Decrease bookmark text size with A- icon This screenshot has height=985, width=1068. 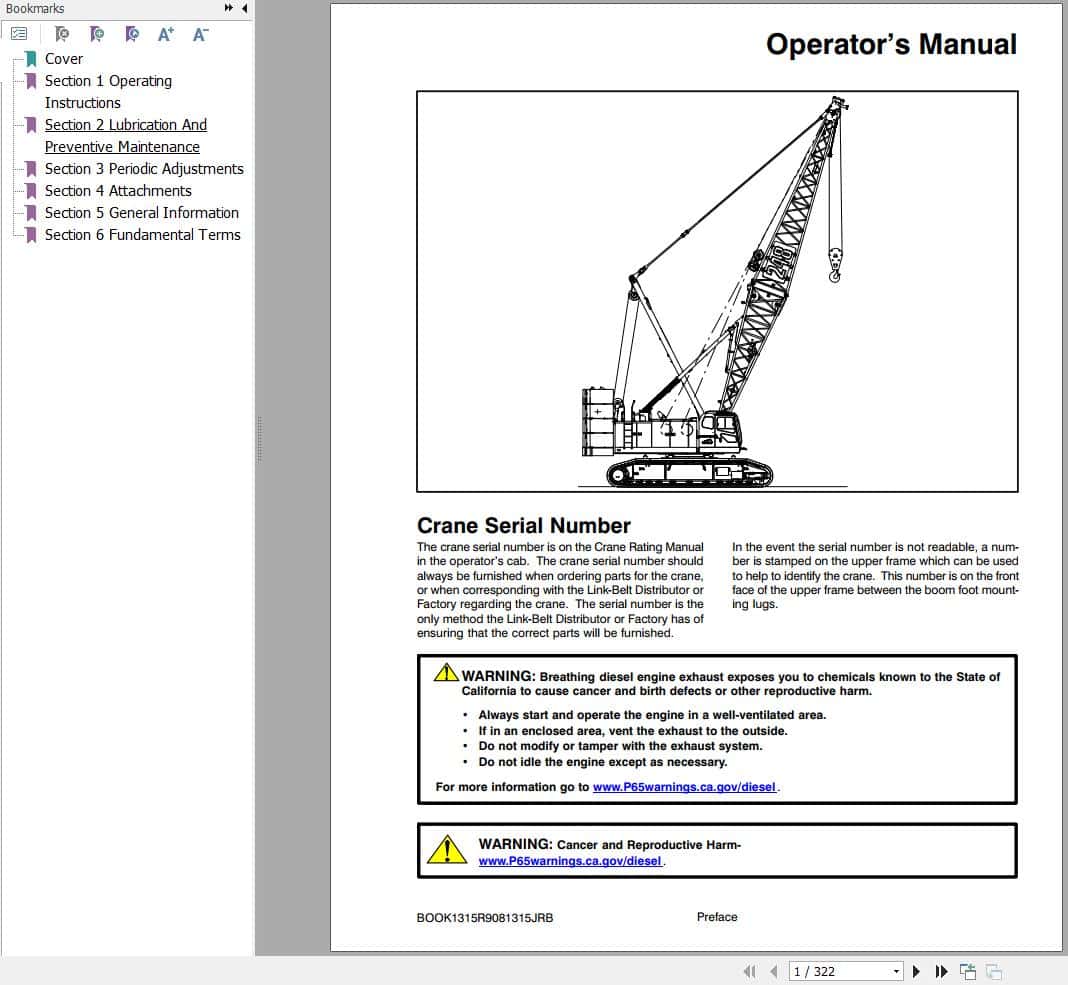200,33
